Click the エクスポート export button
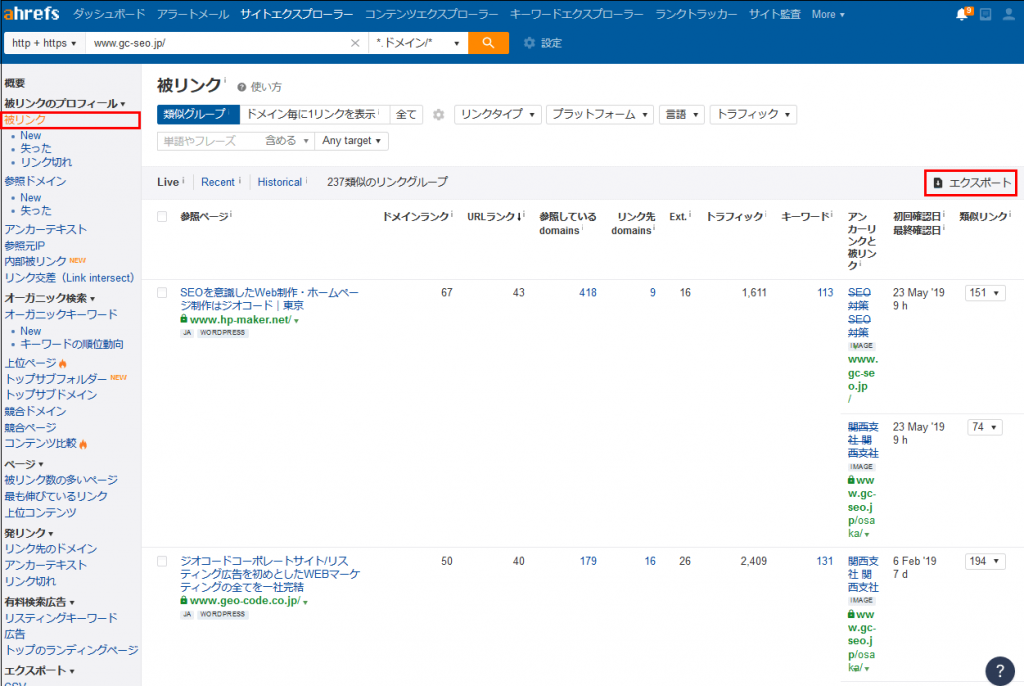The width and height of the screenshot is (1024, 686). [x=971, y=182]
